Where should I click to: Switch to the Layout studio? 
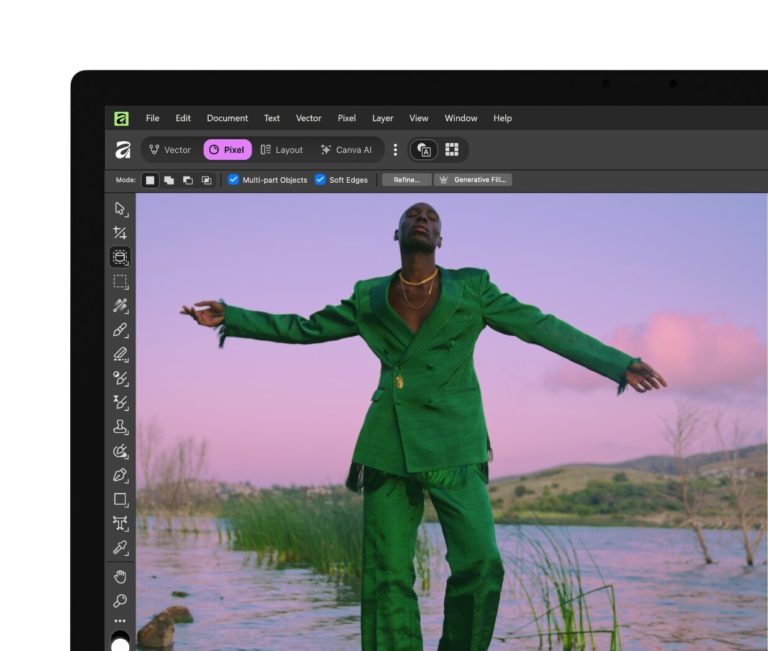[x=282, y=150]
